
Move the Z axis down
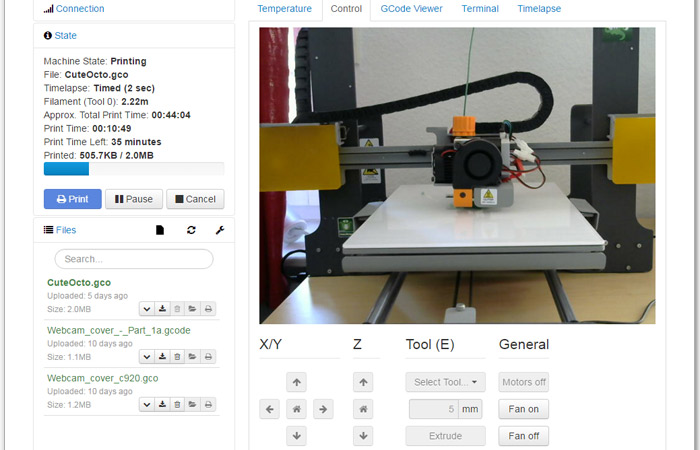coord(364,436)
